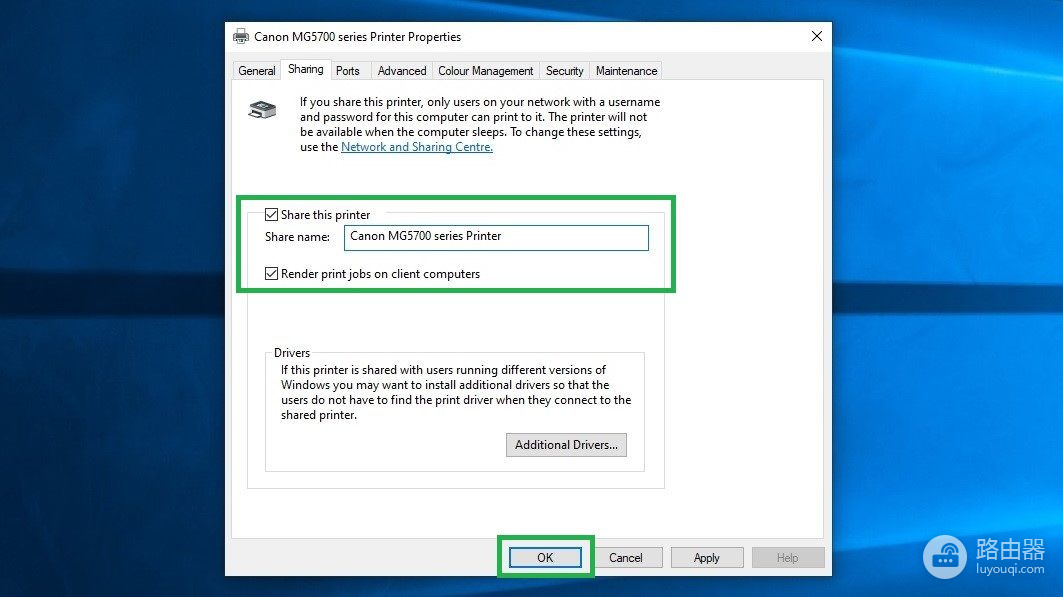This screenshot has height=597, width=1063.
Task: Go to Colour Management tab
Action: (x=485, y=70)
